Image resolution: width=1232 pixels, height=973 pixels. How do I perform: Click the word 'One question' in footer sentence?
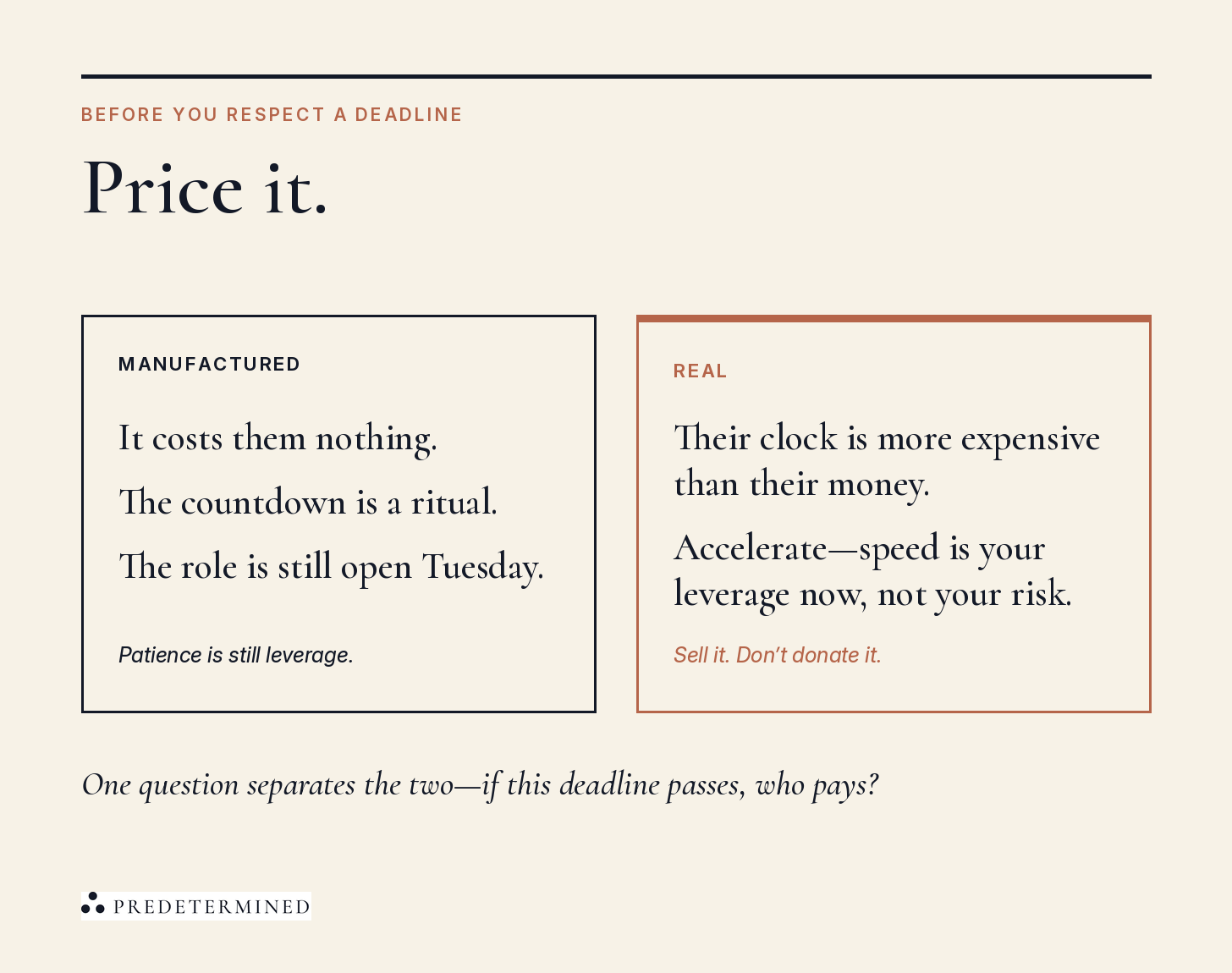[160, 786]
